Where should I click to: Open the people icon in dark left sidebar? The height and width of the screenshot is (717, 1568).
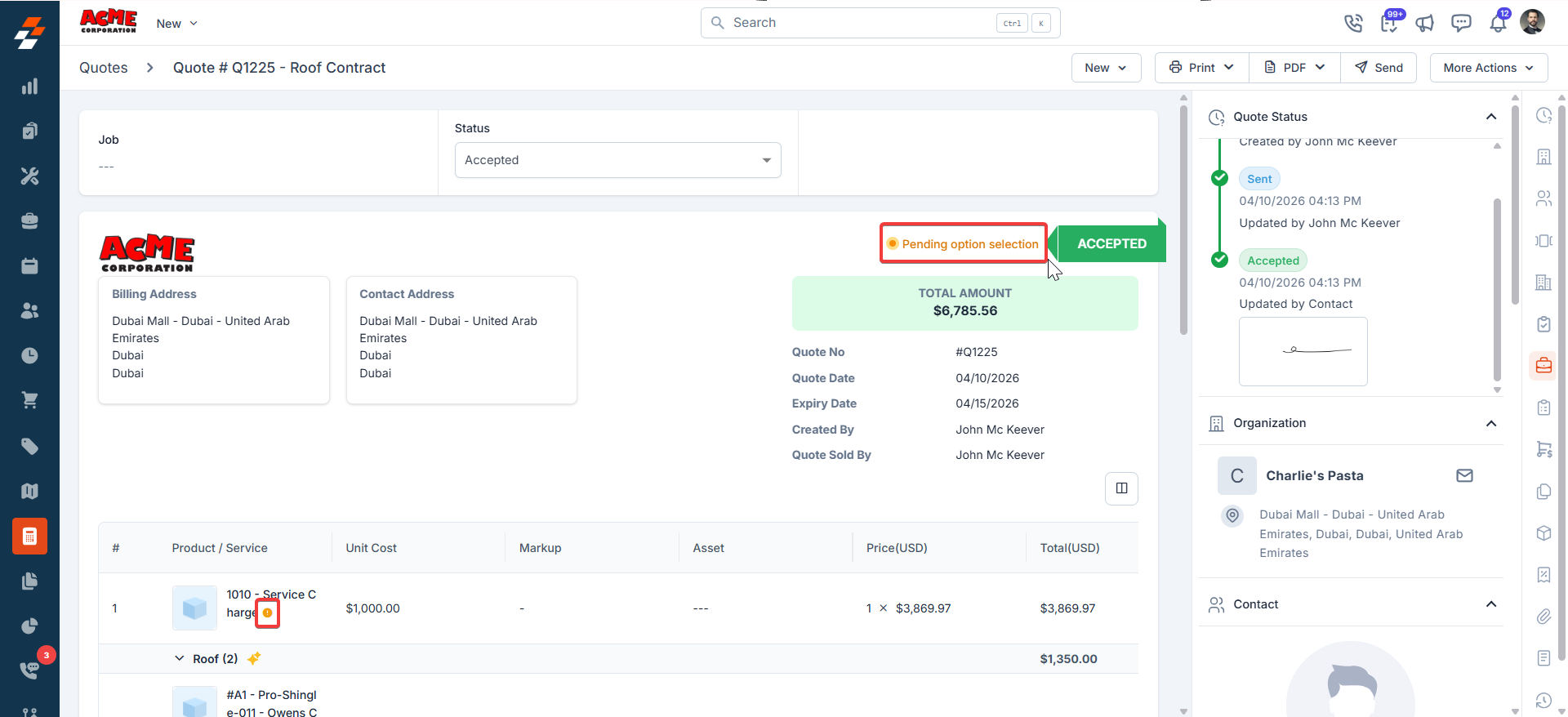pyautogui.click(x=29, y=311)
